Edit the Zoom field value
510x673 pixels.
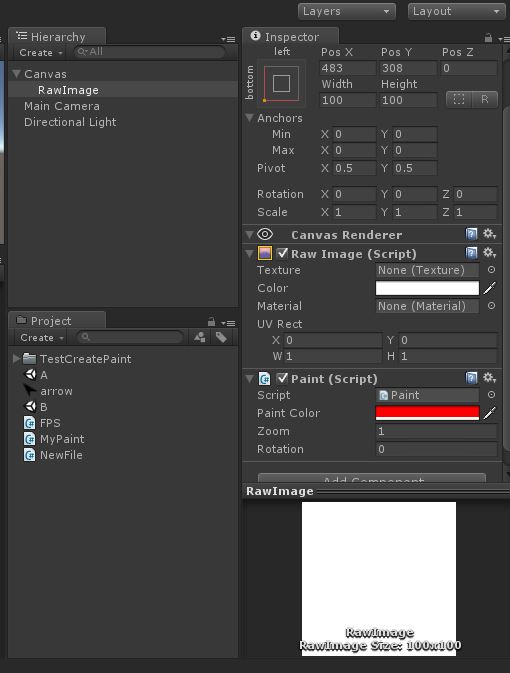click(x=437, y=431)
